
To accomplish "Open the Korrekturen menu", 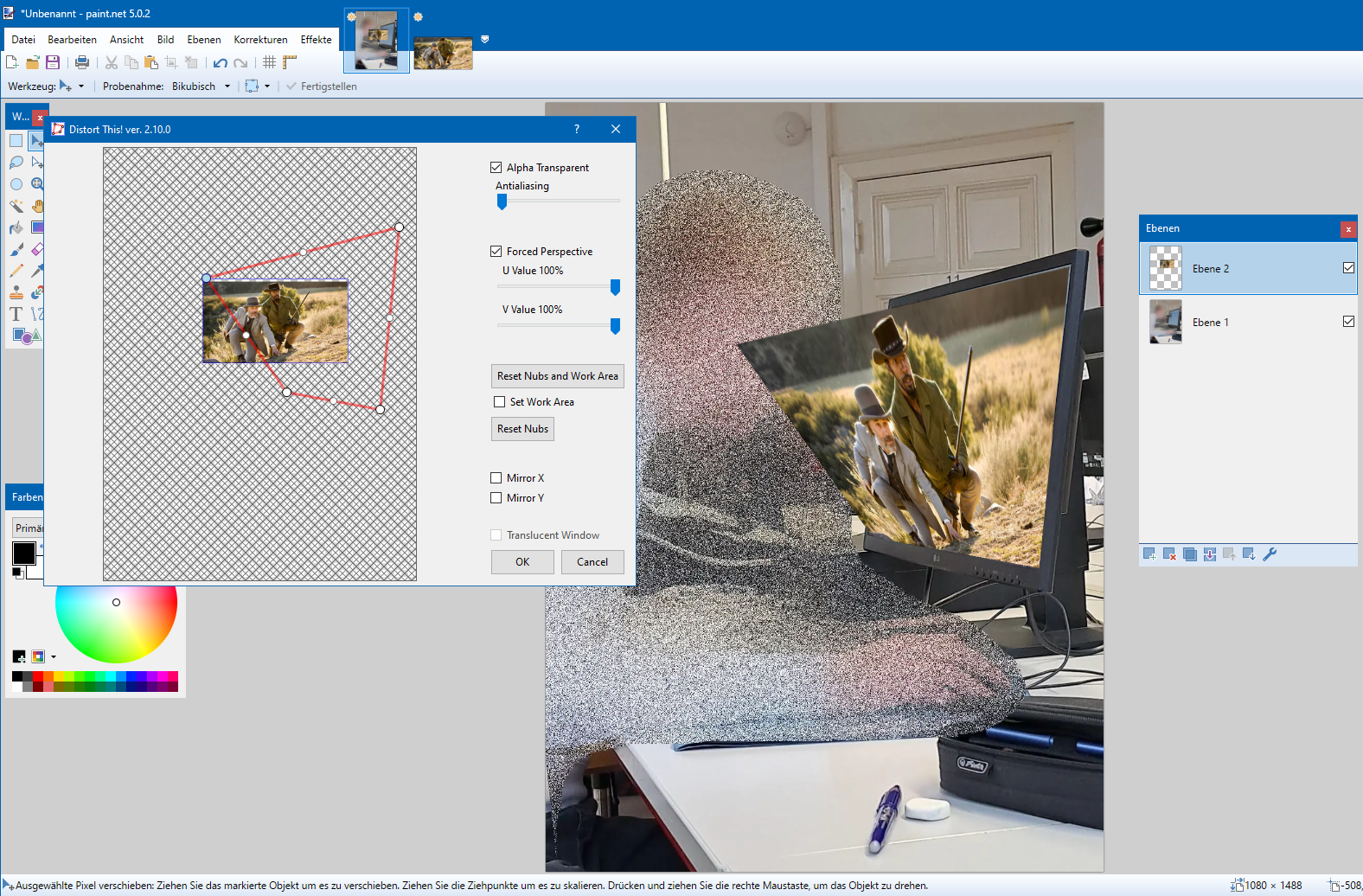I will pyautogui.click(x=260, y=40).
